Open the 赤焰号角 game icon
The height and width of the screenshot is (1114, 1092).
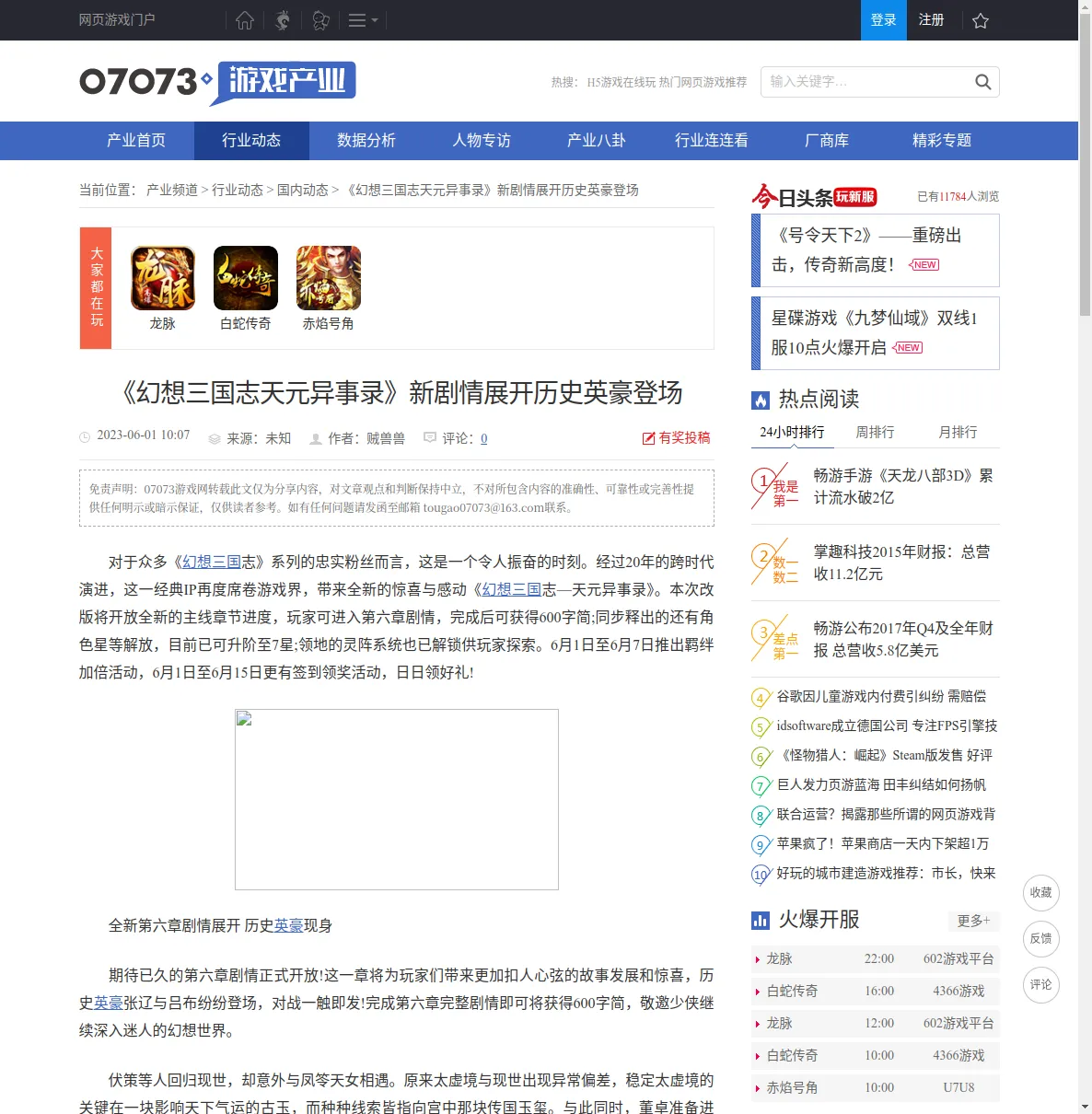tap(329, 278)
